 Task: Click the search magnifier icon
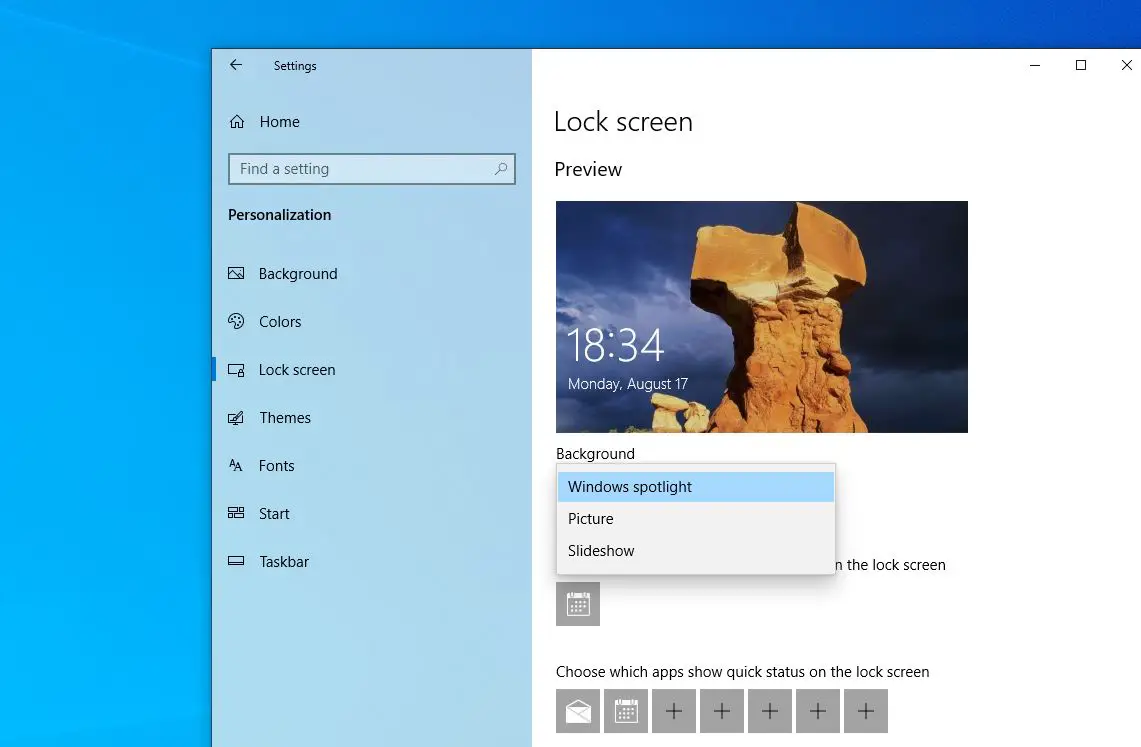(501, 169)
